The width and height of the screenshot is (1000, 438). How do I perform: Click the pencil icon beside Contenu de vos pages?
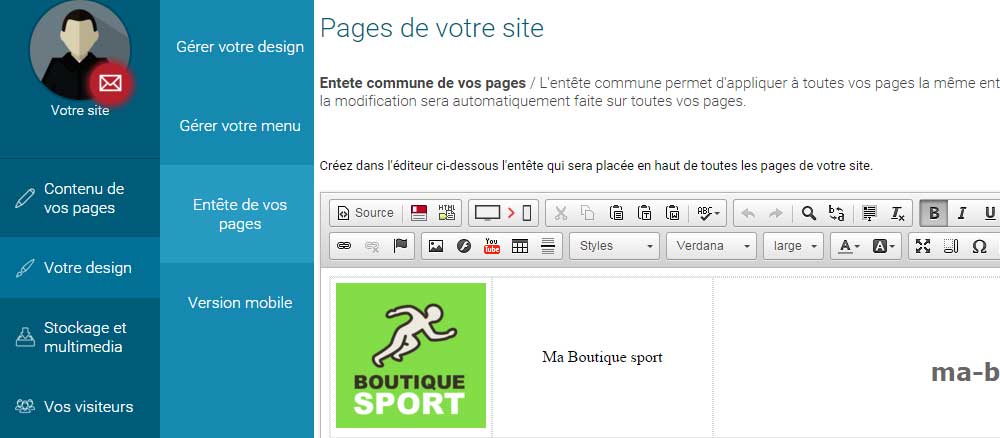click(x=25, y=198)
